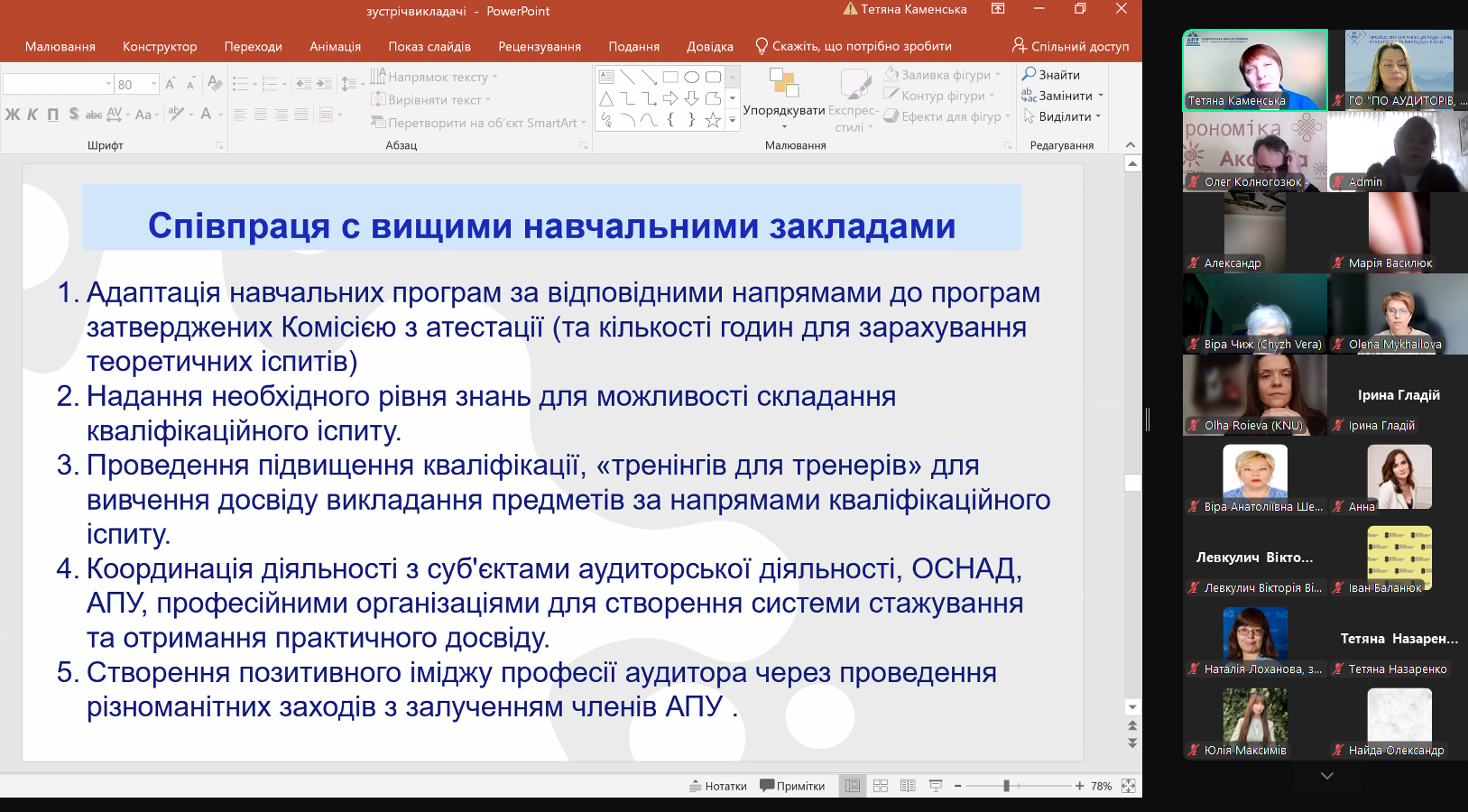Increase font size with large A icon
The image size is (1468, 812).
tap(171, 84)
